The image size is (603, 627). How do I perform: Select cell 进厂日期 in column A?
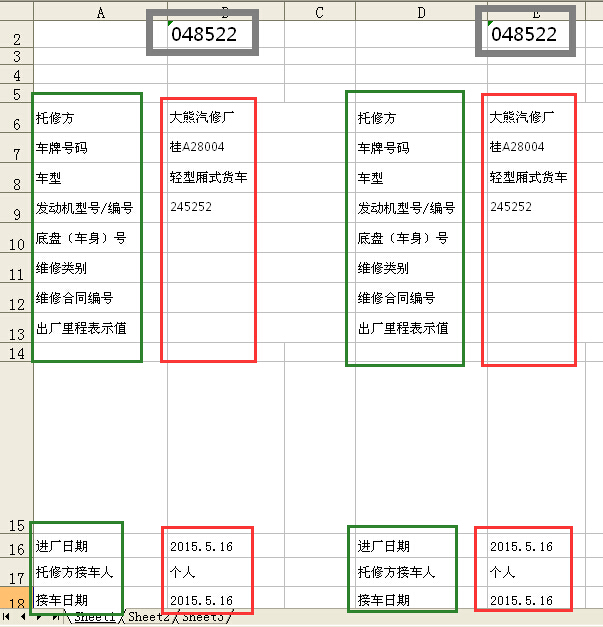click(62, 546)
